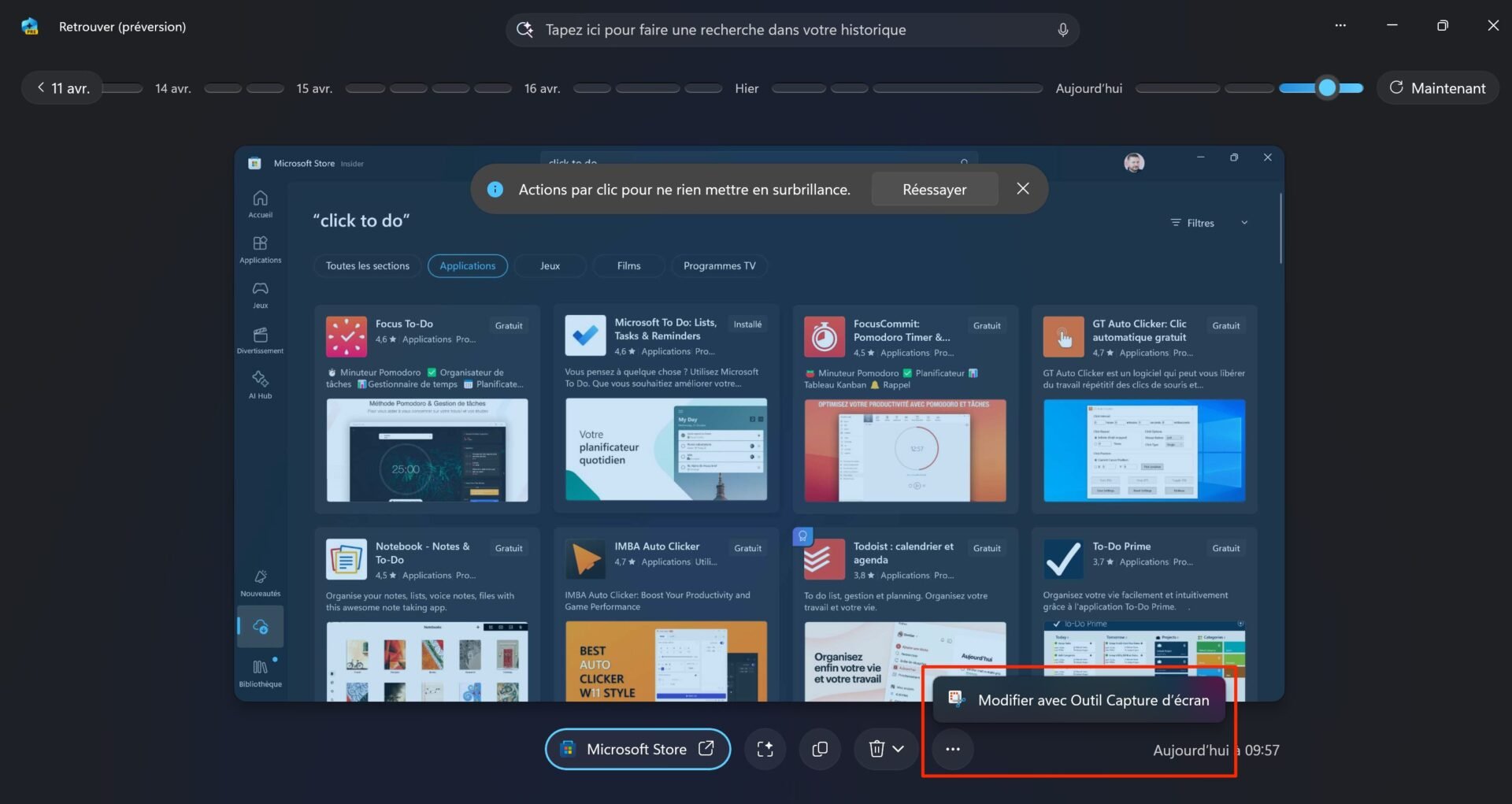Copy snapshot with the copy icon
The width and height of the screenshot is (1512, 804).
(820, 749)
